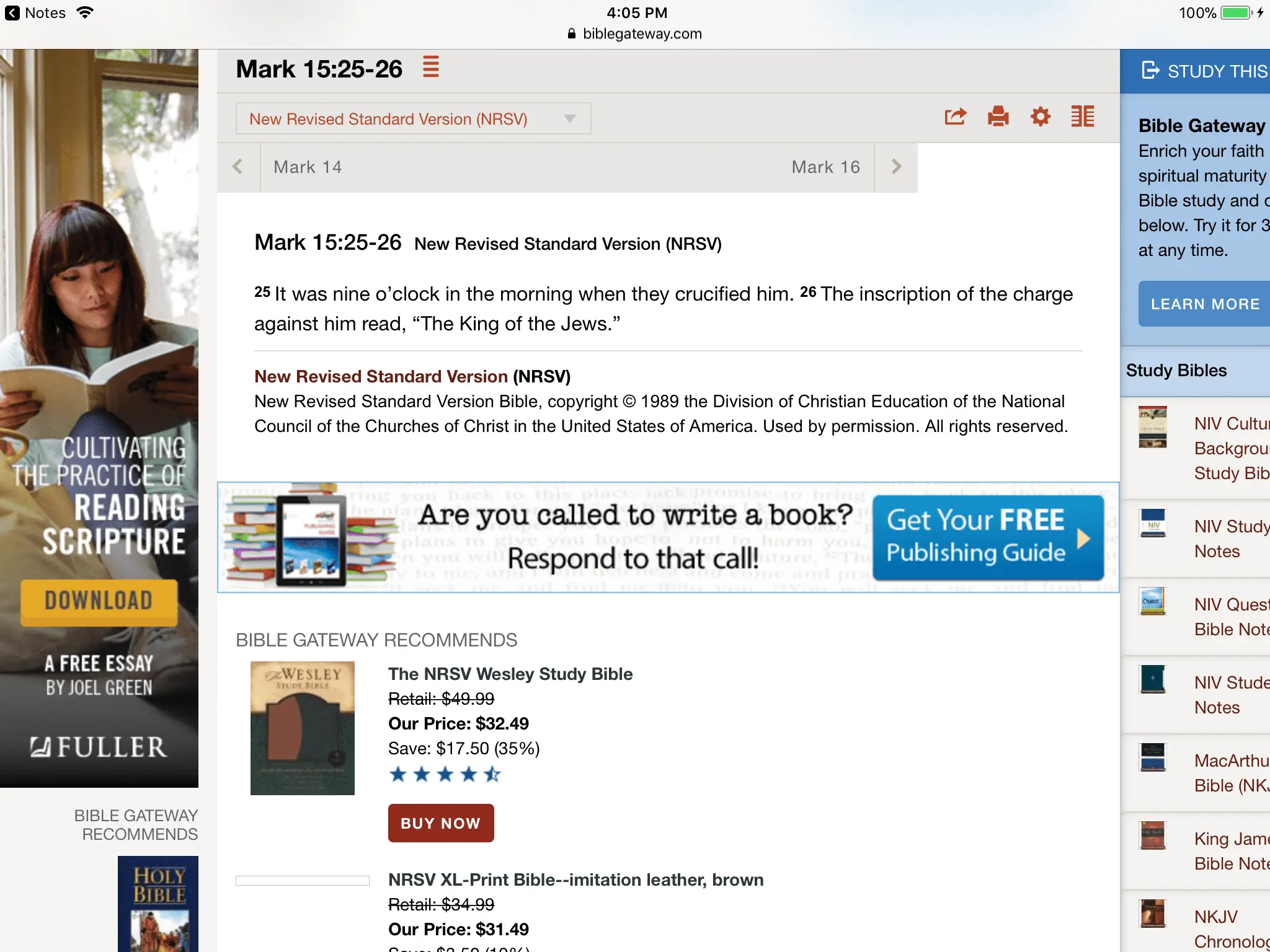This screenshot has height=952, width=1270.
Task: Select the Mark 14 chapter link
Action: click(308, 167)
